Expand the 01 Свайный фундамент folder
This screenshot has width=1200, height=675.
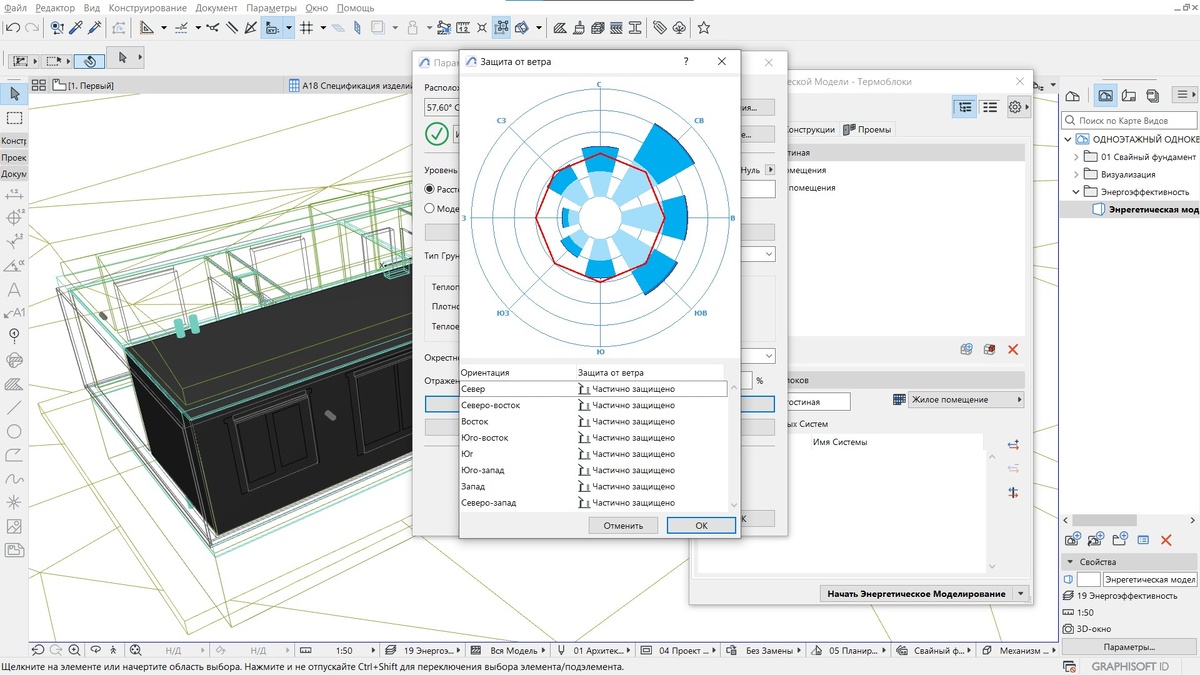tap(1077, 157)
